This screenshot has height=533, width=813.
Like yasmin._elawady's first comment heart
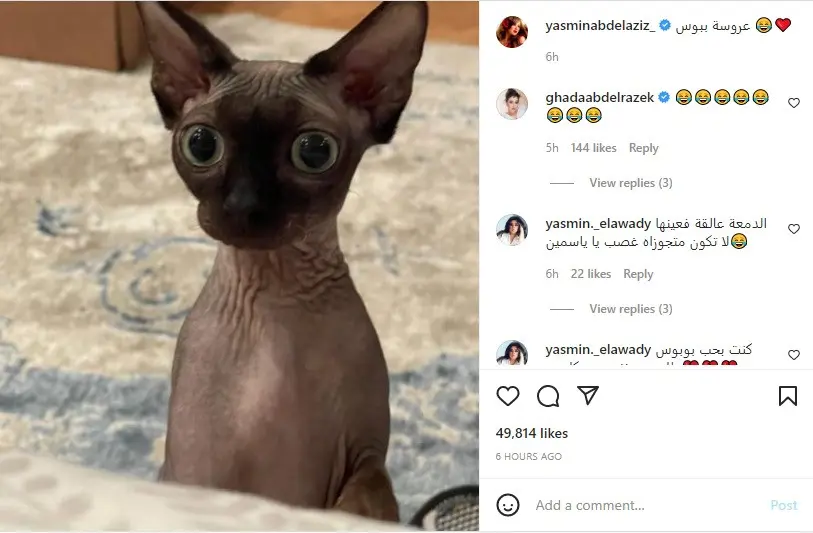(794, 229)
